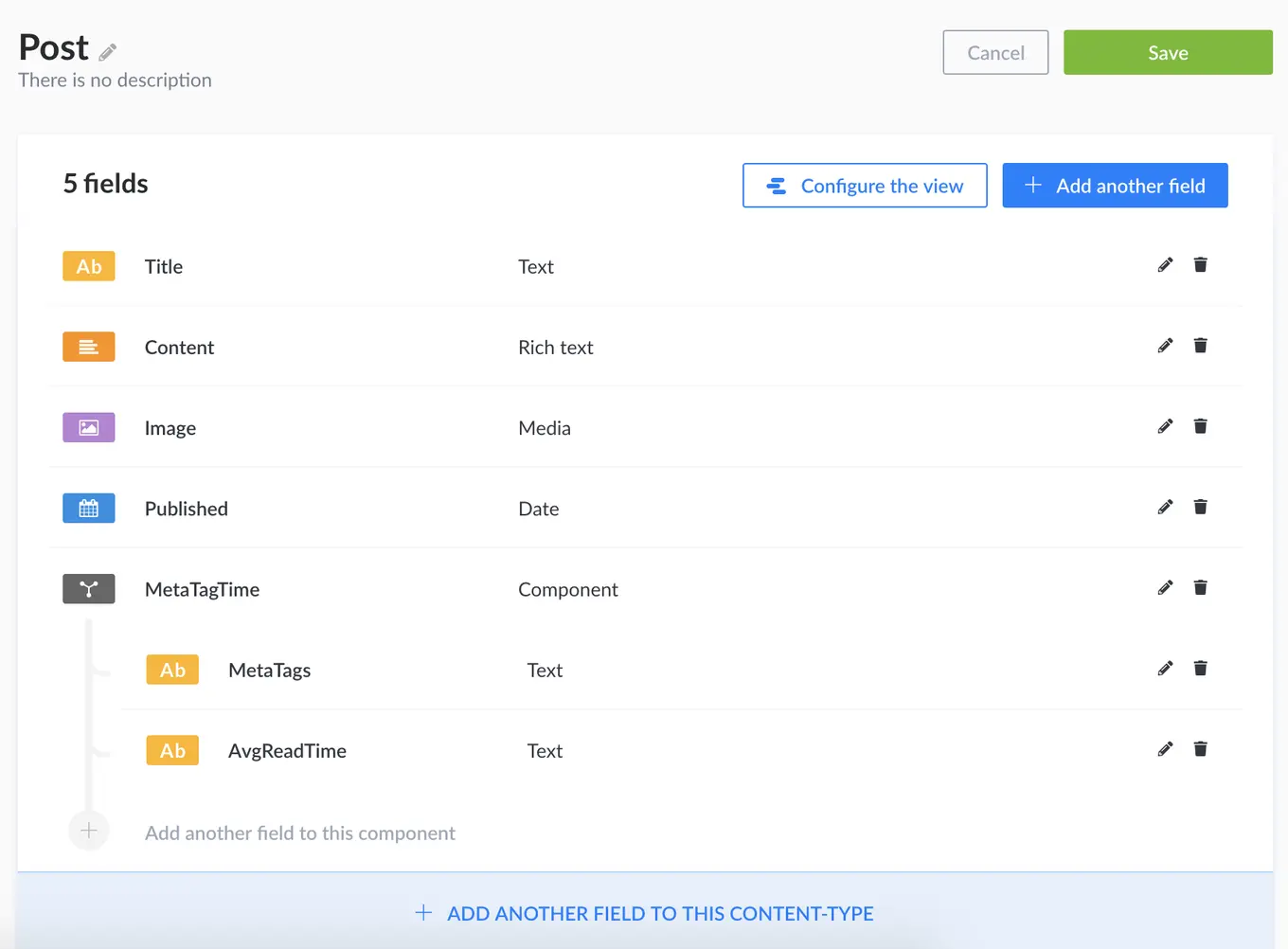
Task: Click the media image icon beside Image
Action: 88,427
